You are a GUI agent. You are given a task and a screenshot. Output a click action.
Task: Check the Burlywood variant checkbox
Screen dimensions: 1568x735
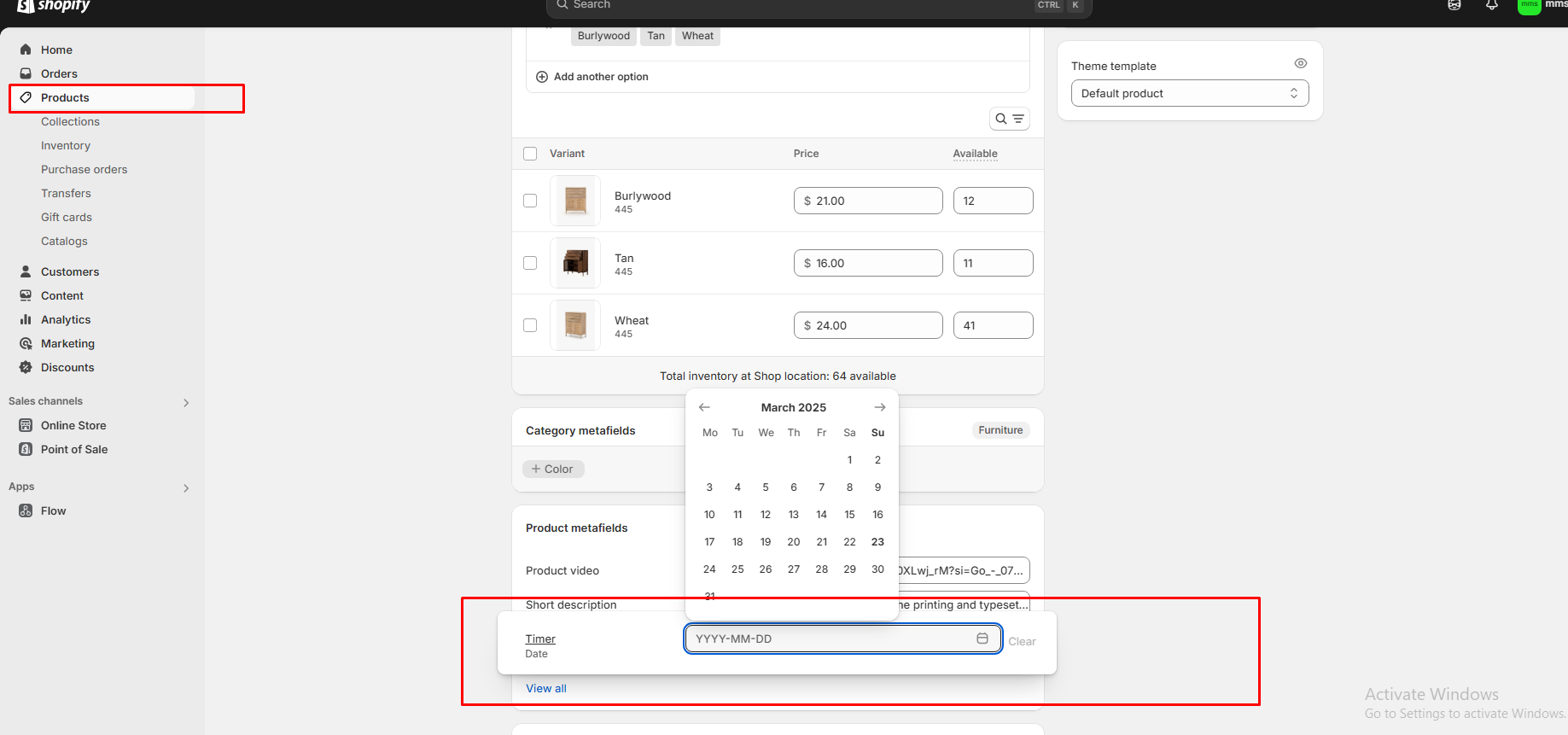point(530,201)
